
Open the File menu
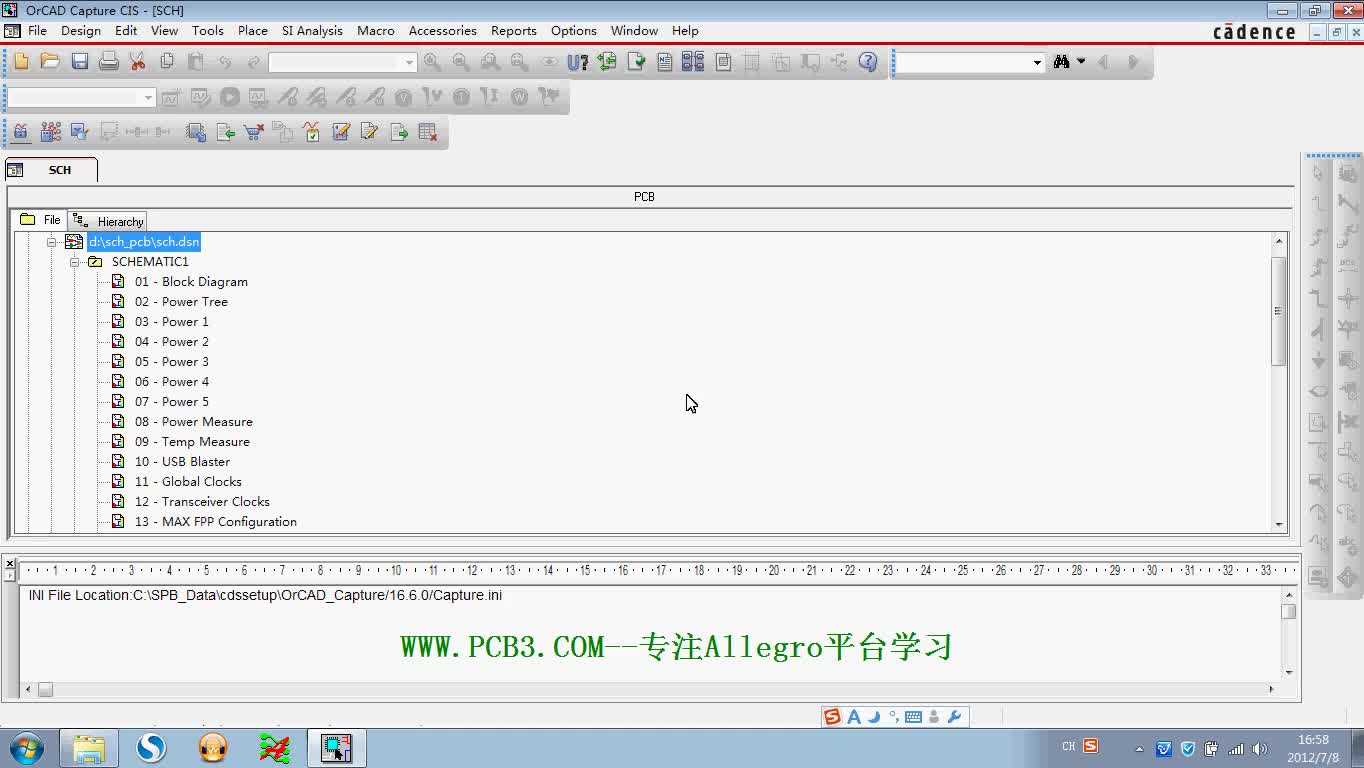[37, 31]
